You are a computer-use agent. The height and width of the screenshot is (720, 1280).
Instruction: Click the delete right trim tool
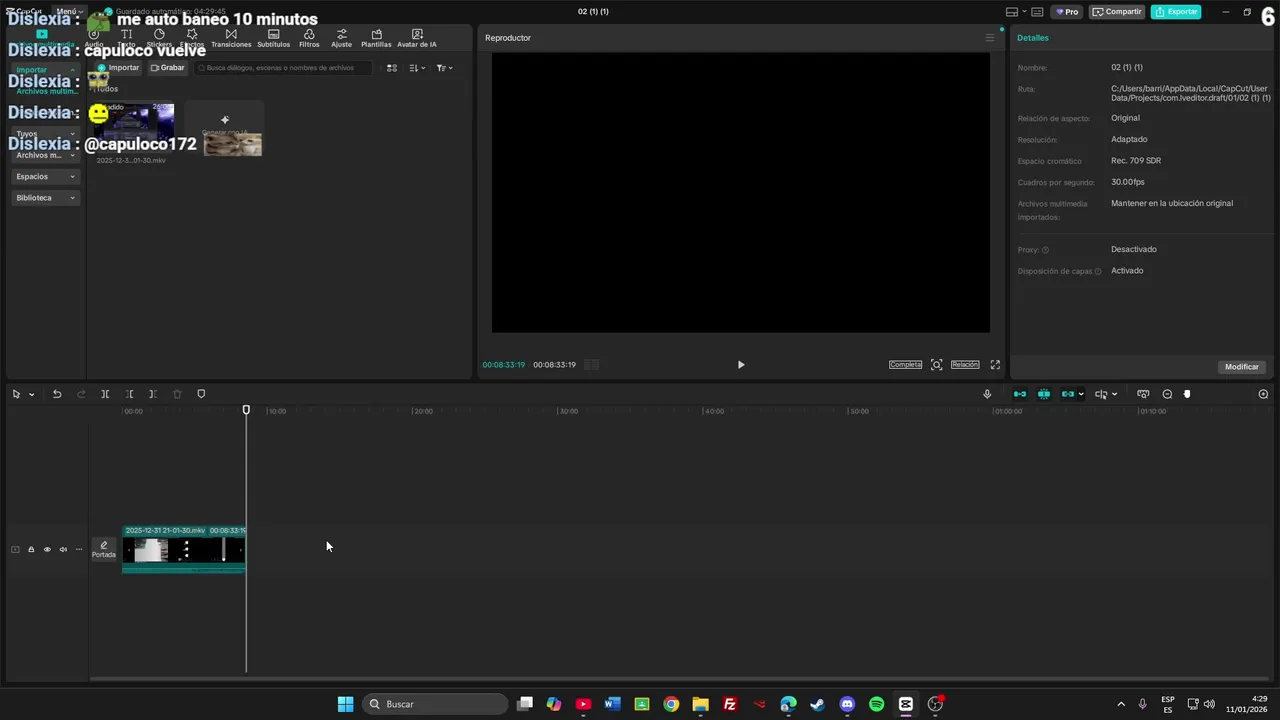click(x=153, y=394)
